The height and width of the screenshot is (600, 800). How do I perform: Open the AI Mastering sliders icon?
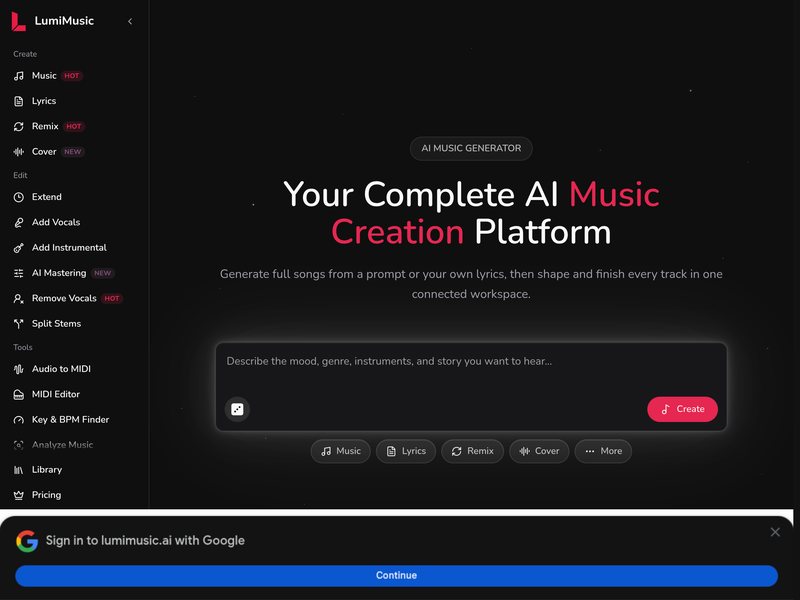click(19, 273)
